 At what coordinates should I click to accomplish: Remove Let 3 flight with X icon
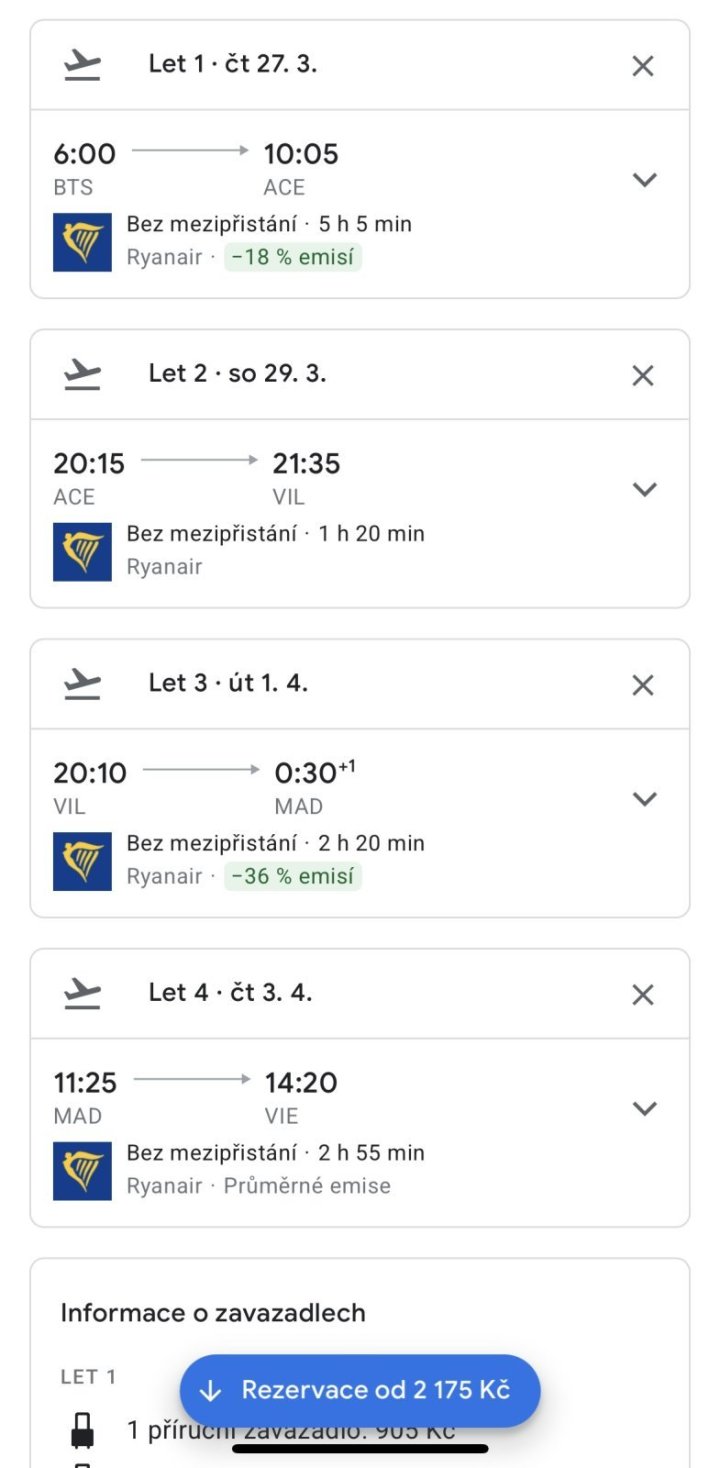(643, 685)
